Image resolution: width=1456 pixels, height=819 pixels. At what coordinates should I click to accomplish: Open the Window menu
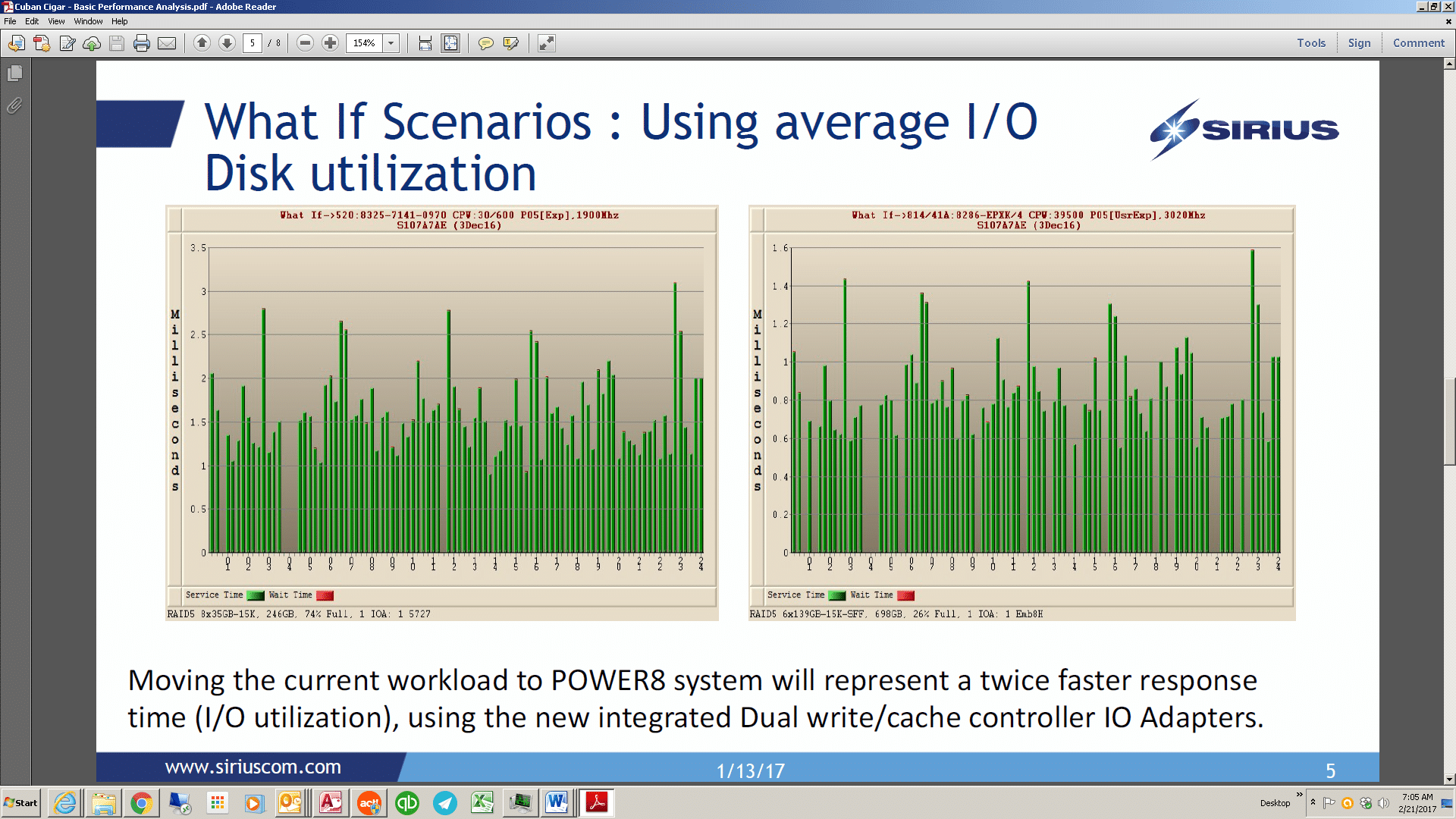[88, 21]
